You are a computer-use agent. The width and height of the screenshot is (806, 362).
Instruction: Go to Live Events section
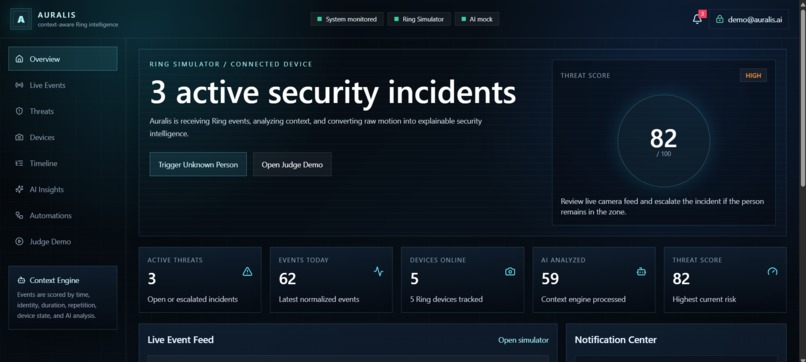(63, 85)
